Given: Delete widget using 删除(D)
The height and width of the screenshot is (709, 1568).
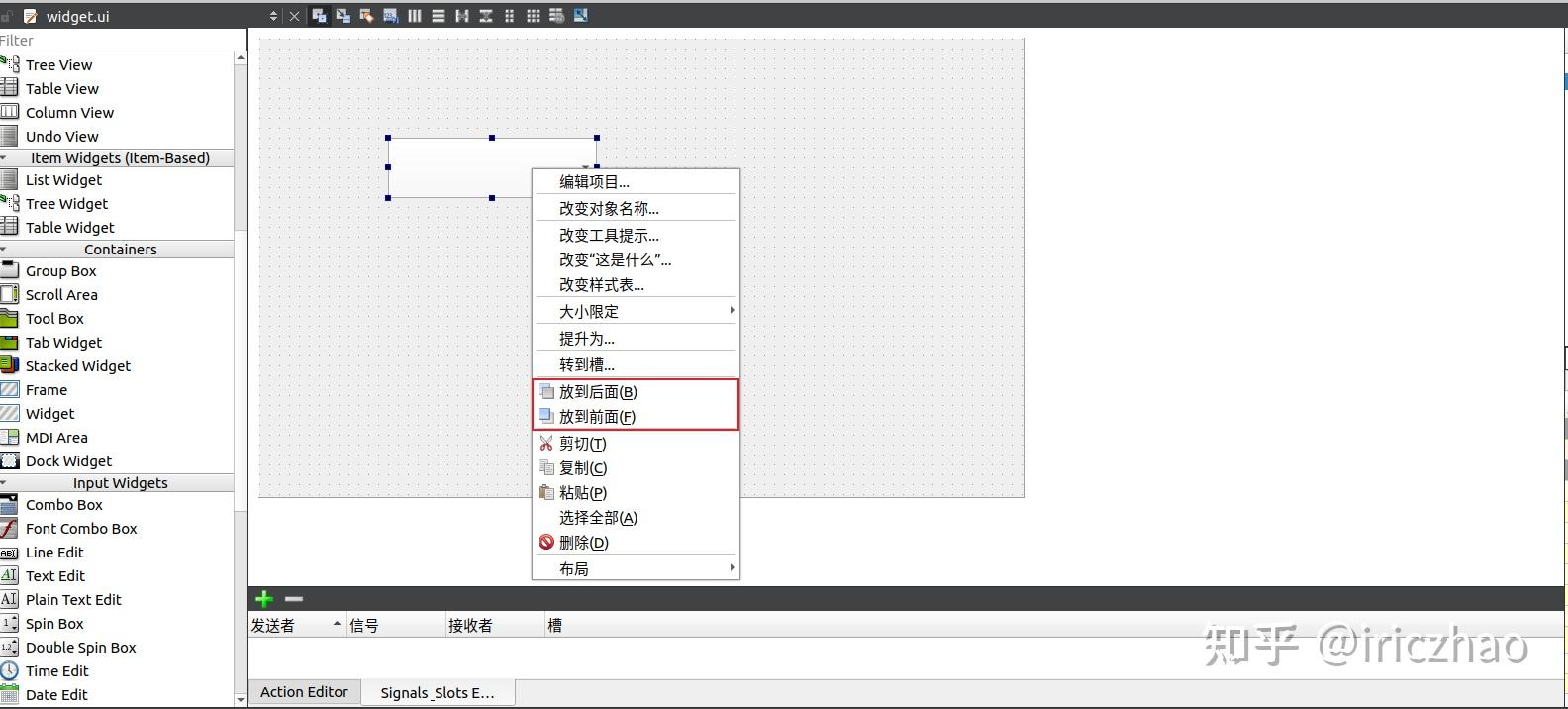Looking at the screenshot, I should pyautogui.click(x=636, y=543).
